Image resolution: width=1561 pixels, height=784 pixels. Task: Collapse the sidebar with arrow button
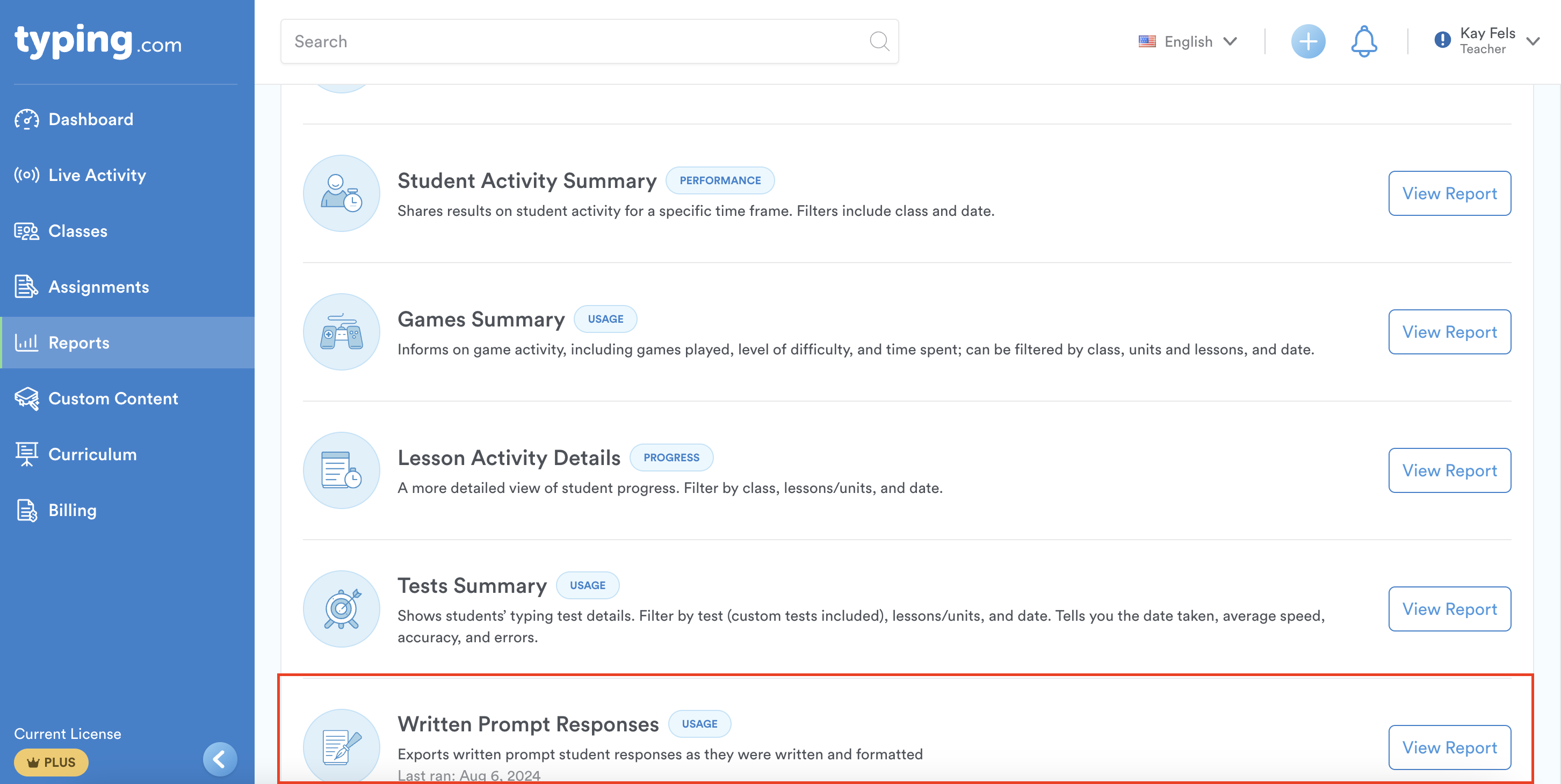coord(219,759)
